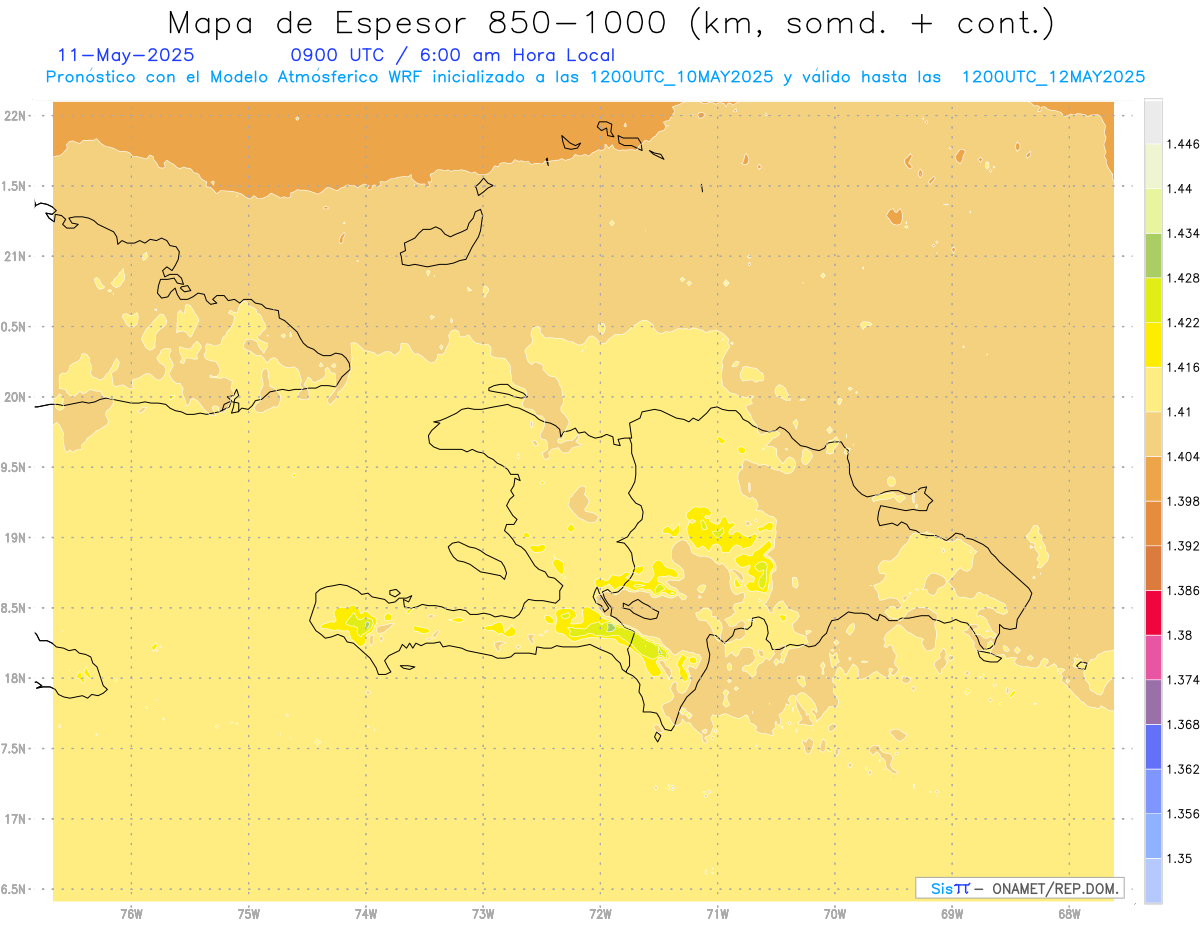The width and height of the screenshot is (1200, 927).
Task: Click the colorbar value '1.434'
Action: pyautogui.click(x=1182, y=233)
